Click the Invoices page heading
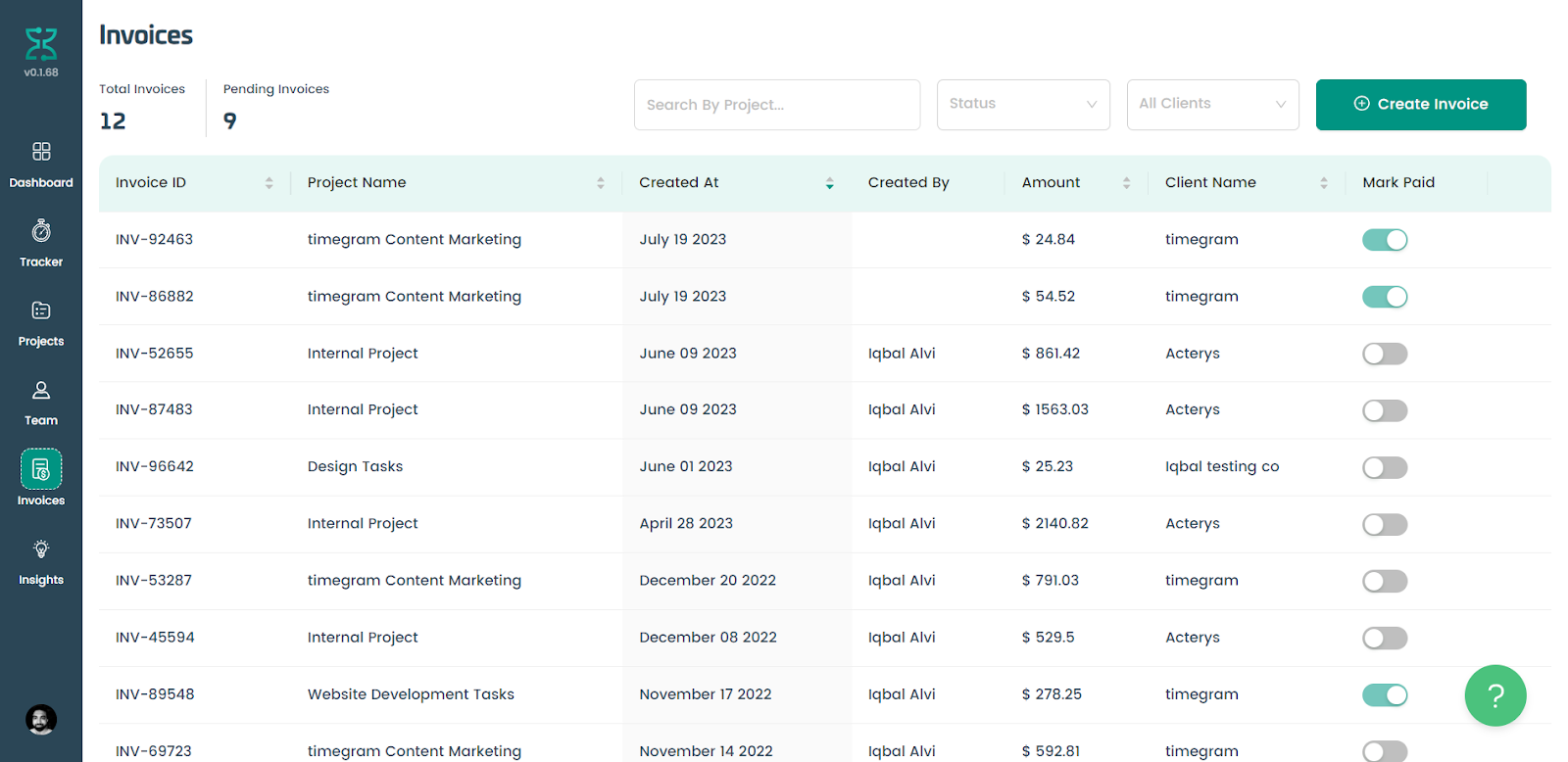Screen dimensions: 1568x762 click(x=146, y=35)
